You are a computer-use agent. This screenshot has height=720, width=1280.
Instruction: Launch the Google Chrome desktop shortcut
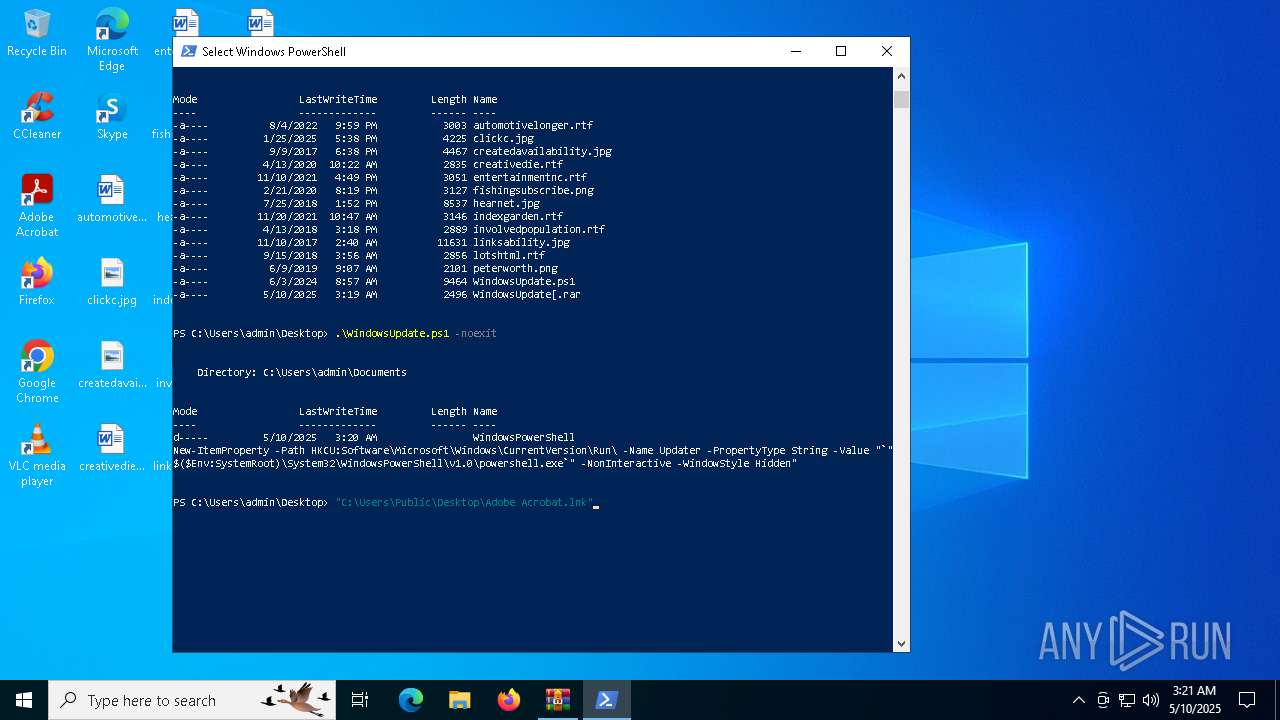click(x=37, y=372)
